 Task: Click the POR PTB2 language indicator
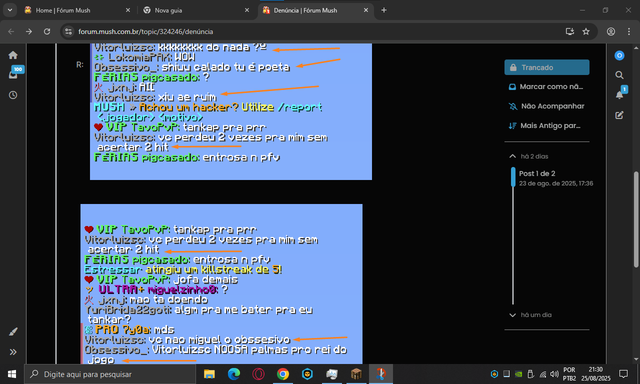(x=569, y=374)
